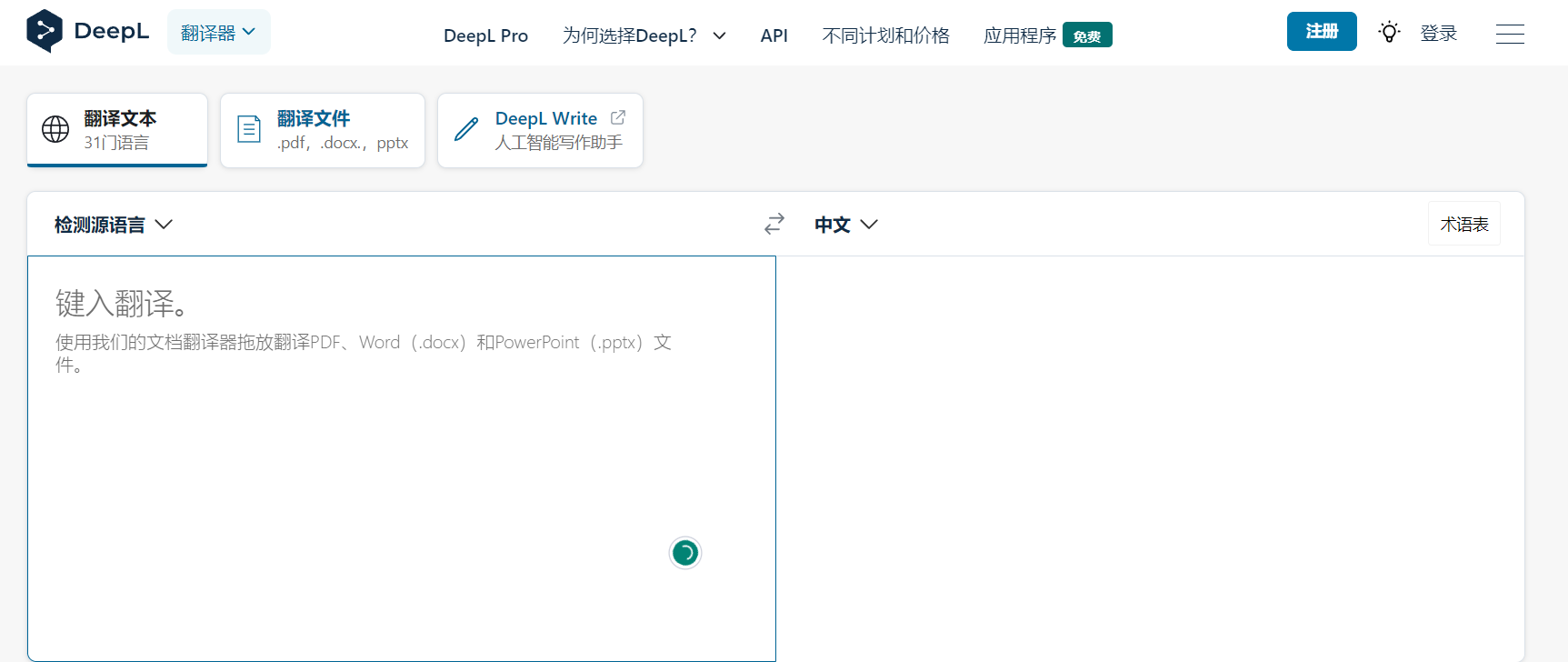Click the document icon for 翻译文件
1568x662 pixels.
point(249,129)
